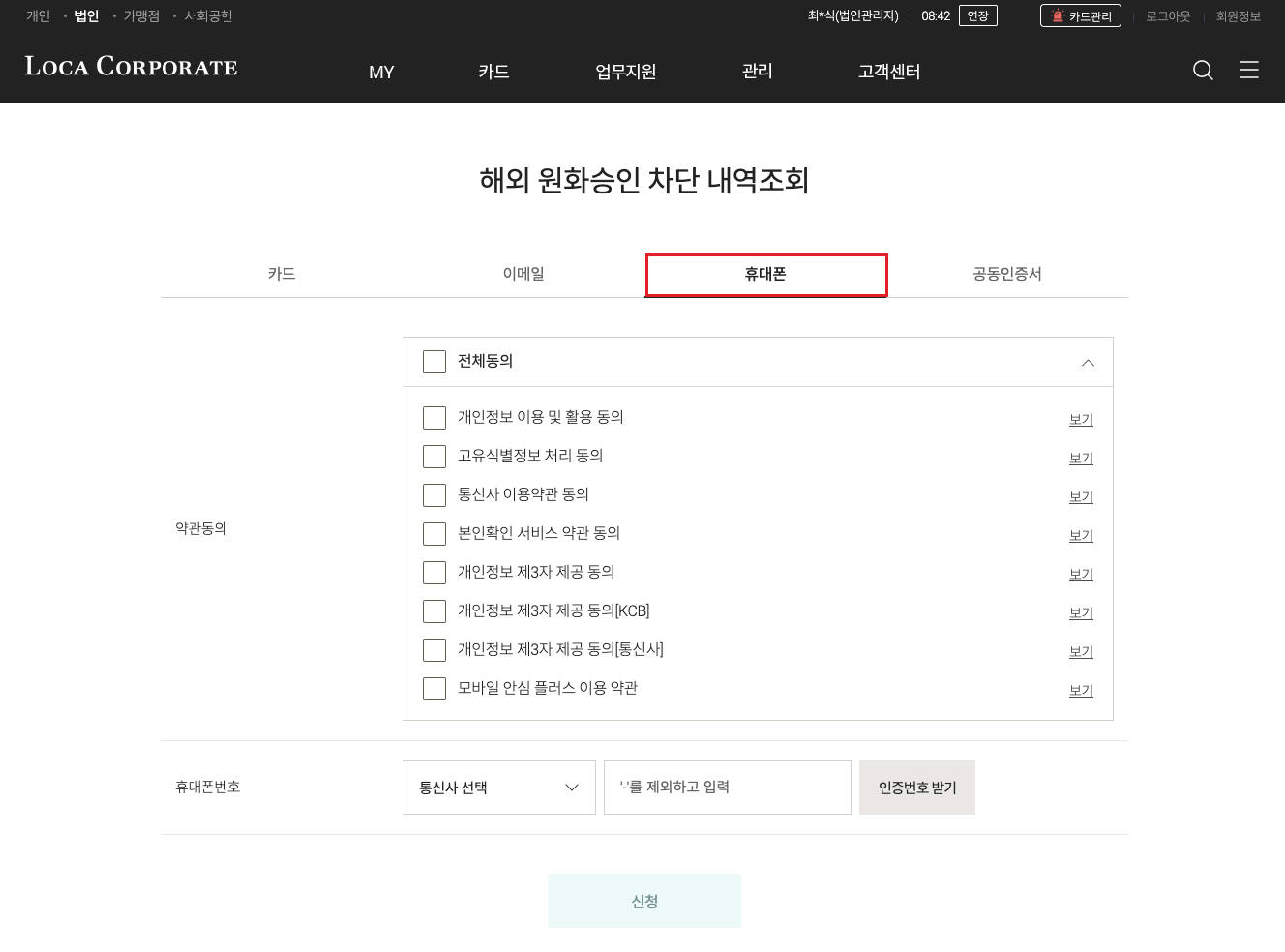This screenshot has width=1285, height=952.
Task: Click the 인증번호 받기 button
Action: click(x=917, y=788)
